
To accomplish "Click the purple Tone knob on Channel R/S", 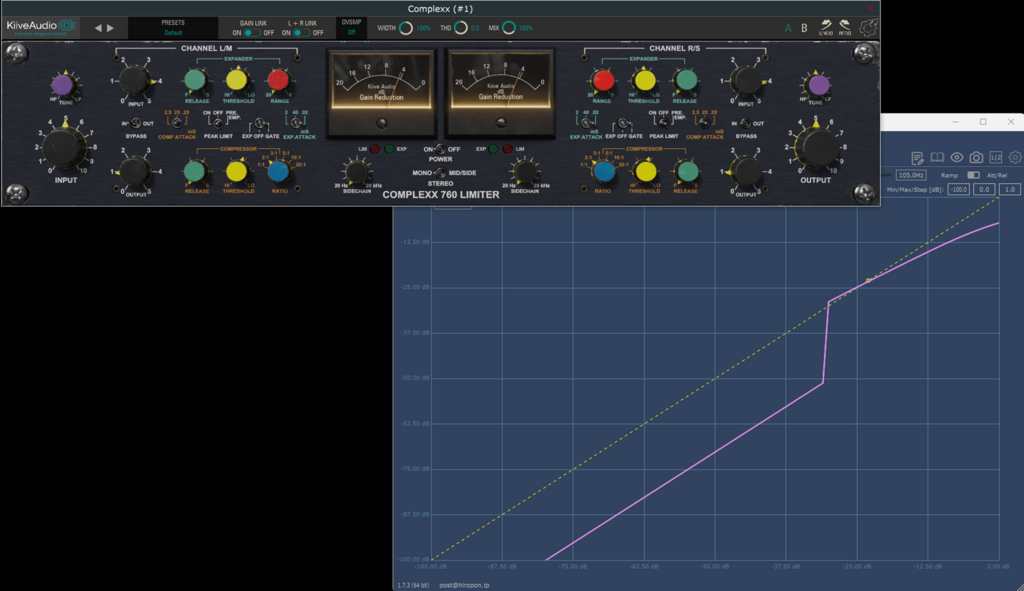I will (818, 85).
